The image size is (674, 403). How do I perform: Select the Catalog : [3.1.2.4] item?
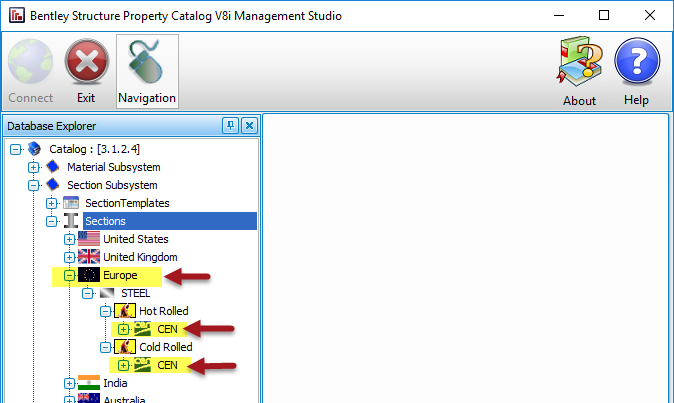click(95, 149)
